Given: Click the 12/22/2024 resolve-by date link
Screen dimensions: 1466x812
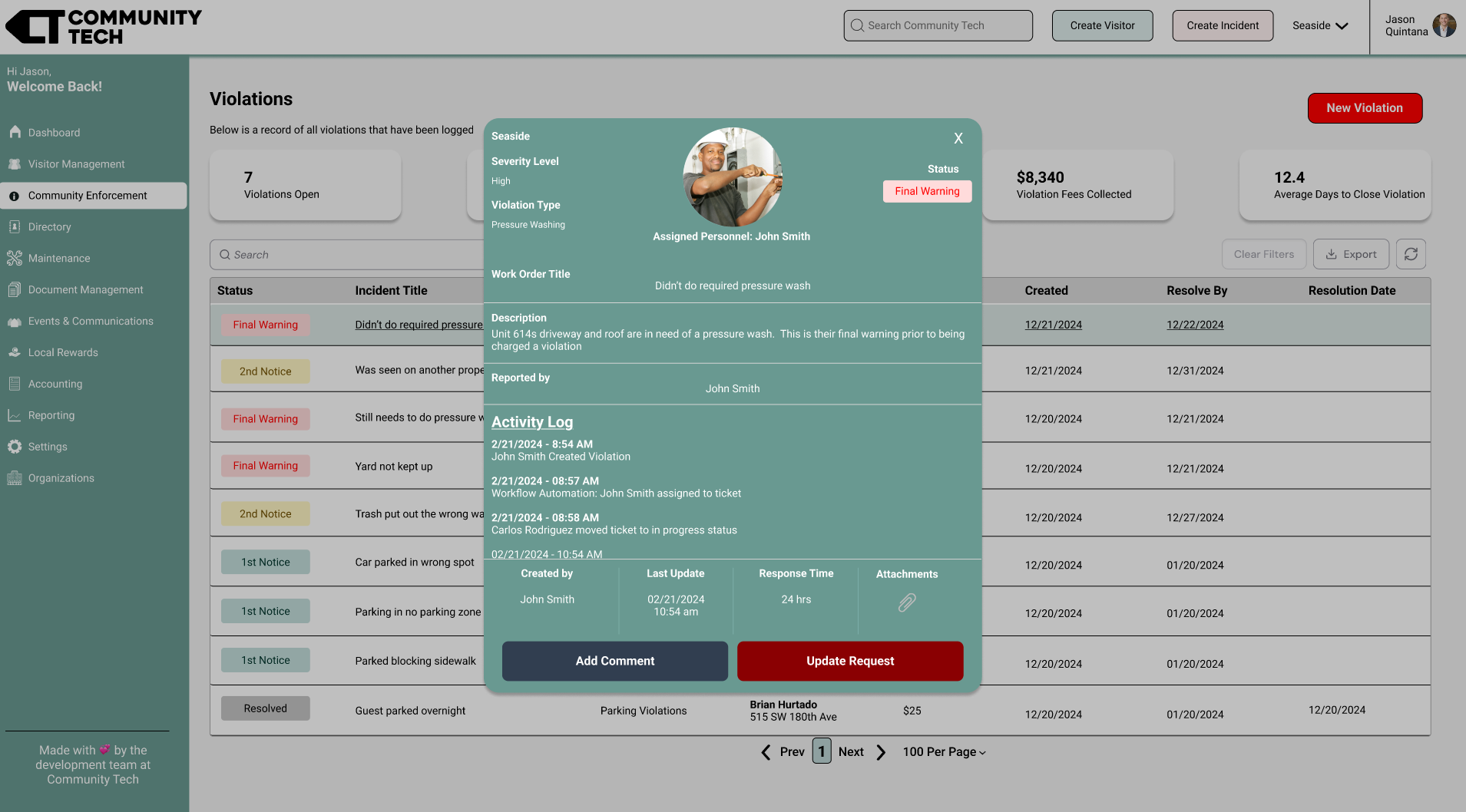Looking at the screenshot, I should pos(1195,325).
